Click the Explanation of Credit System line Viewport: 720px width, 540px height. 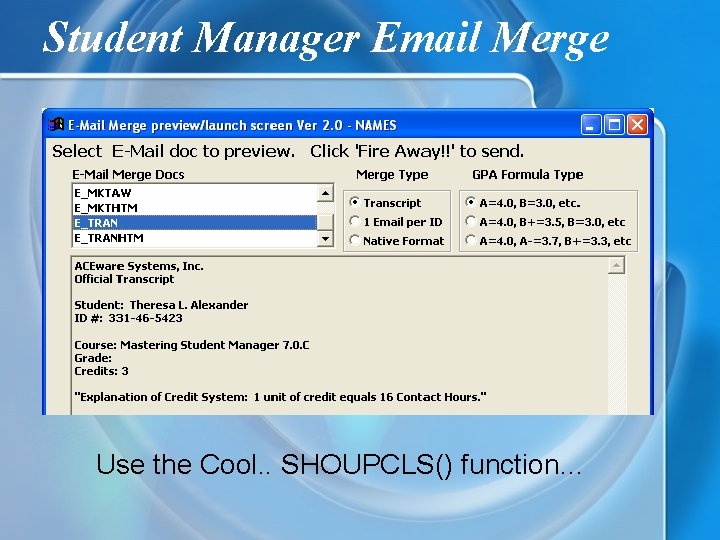tap(281, 397)
